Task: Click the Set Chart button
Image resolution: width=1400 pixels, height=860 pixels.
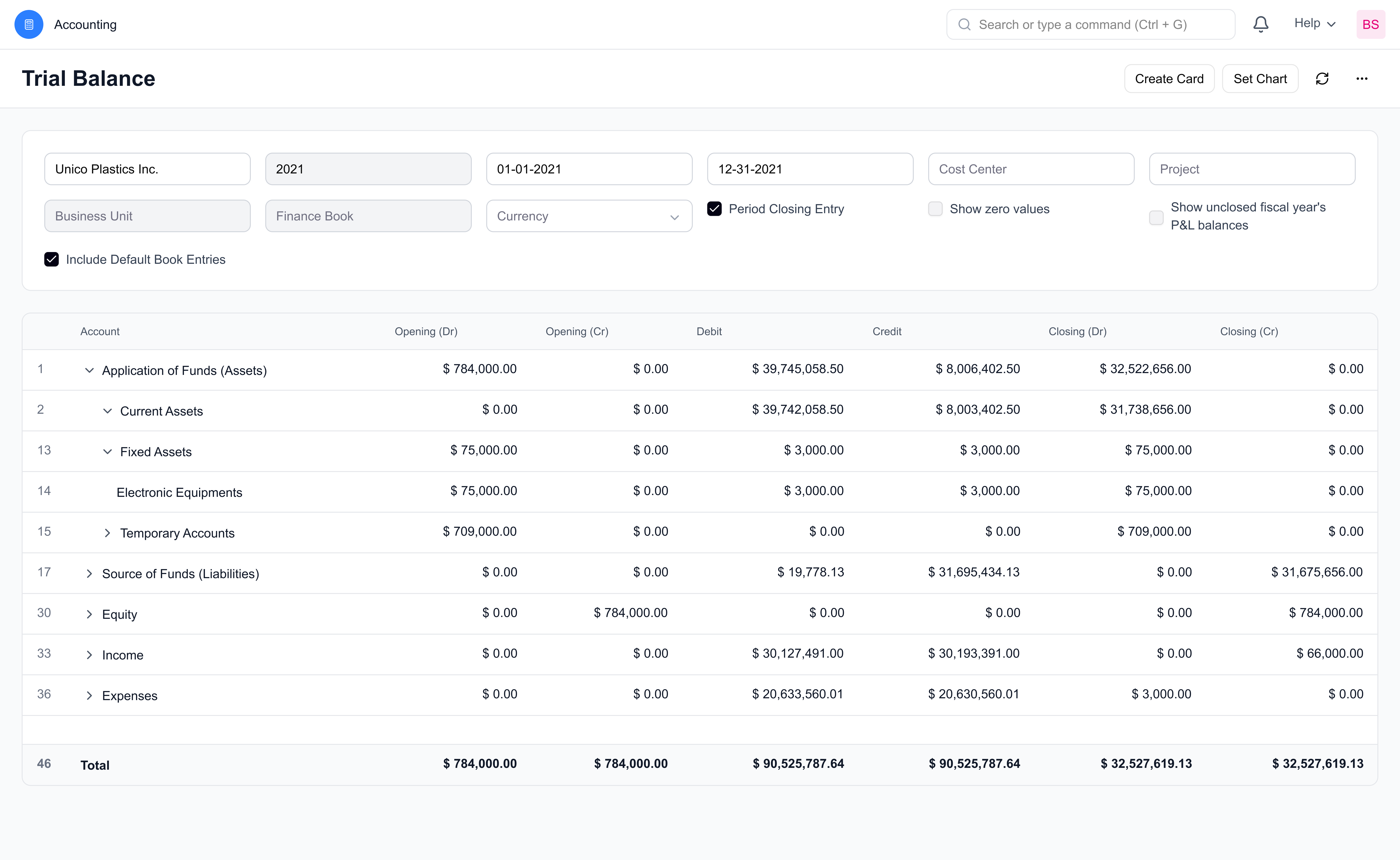Action: 1259,79
